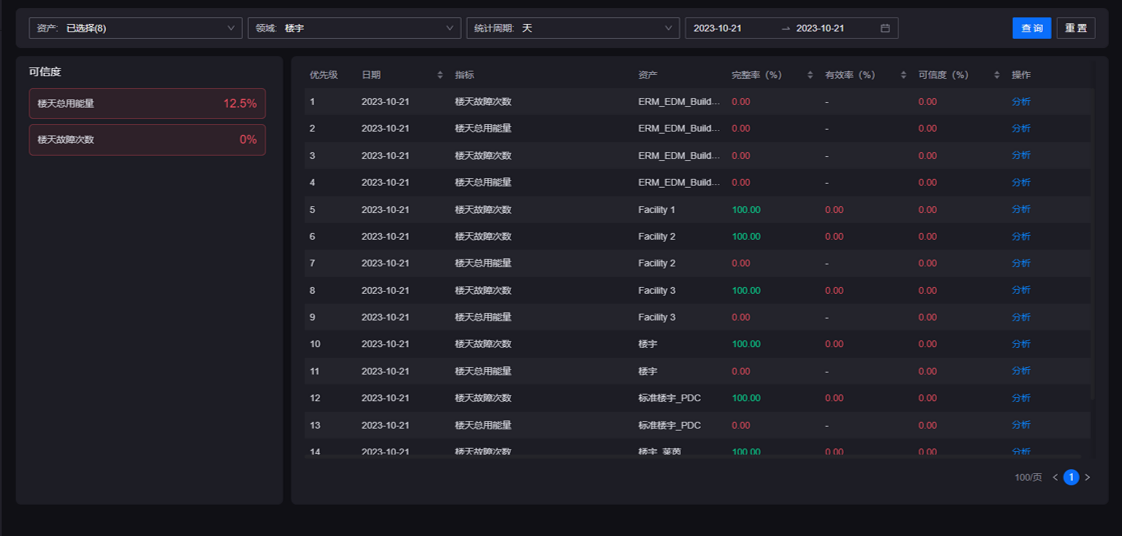The image size is (1122, 536).
Task: Click the 重置 reset button
Action: coord(1075,28)
